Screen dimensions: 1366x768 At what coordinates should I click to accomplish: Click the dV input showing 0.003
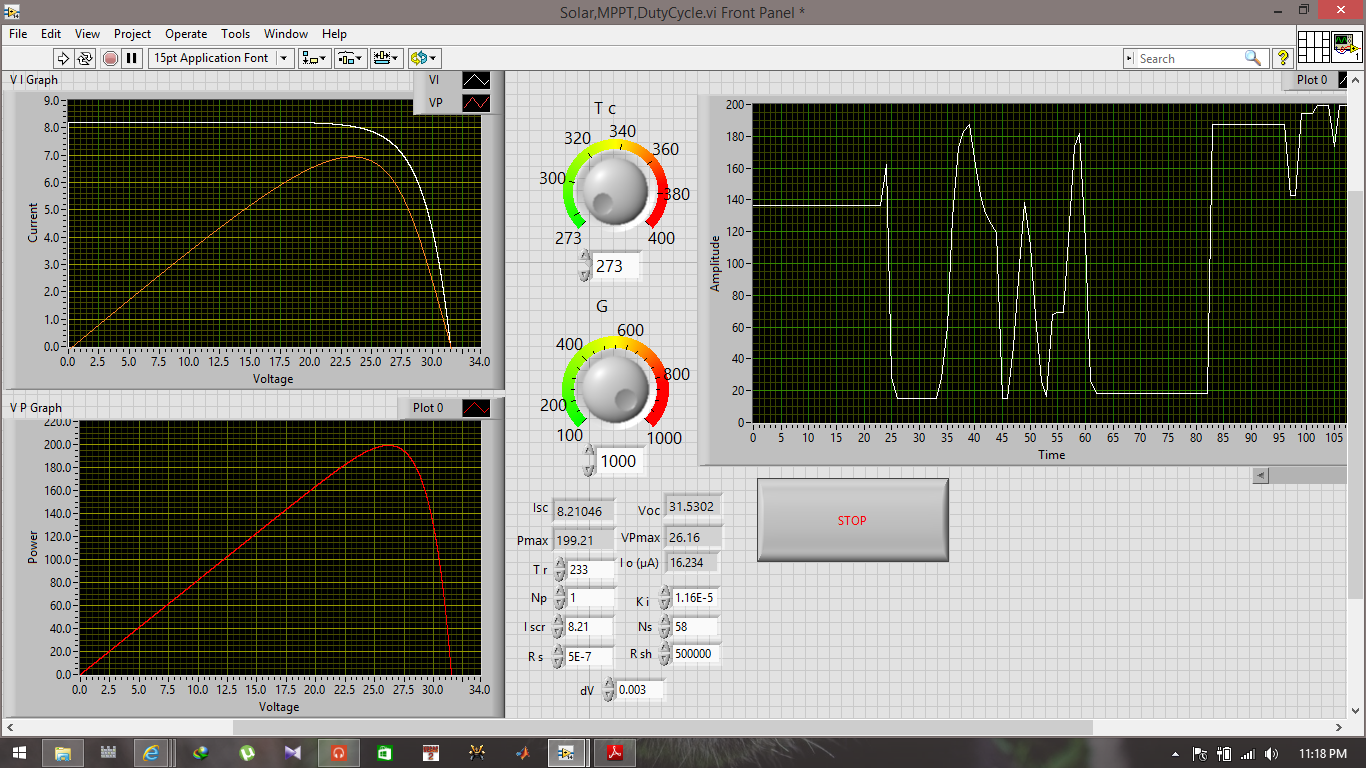click(x=640, y=690)
